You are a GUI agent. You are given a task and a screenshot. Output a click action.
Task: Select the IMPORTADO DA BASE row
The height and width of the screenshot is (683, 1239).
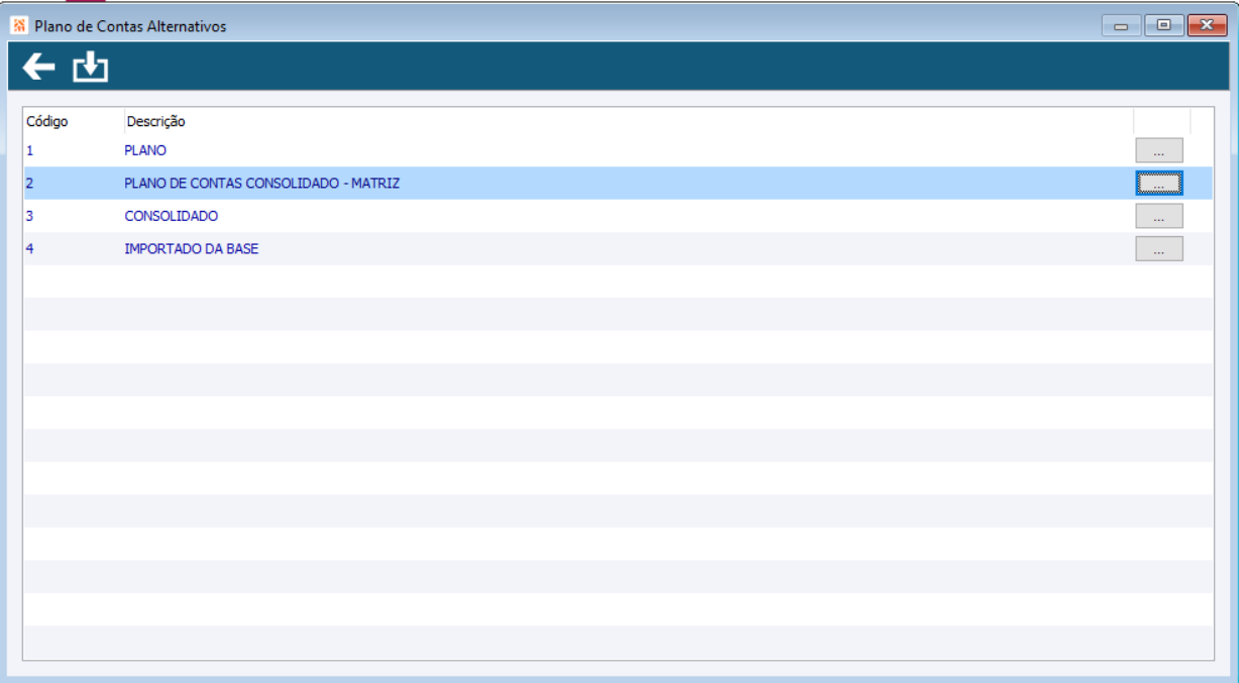[618, 249]
